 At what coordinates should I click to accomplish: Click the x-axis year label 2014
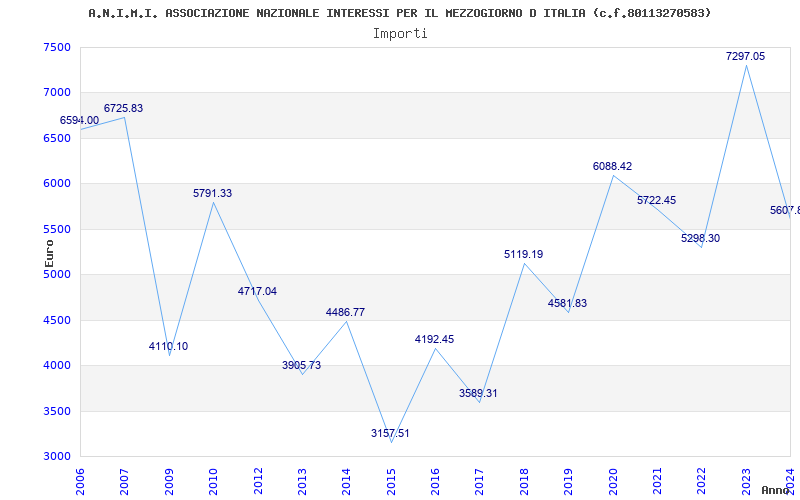346,481
